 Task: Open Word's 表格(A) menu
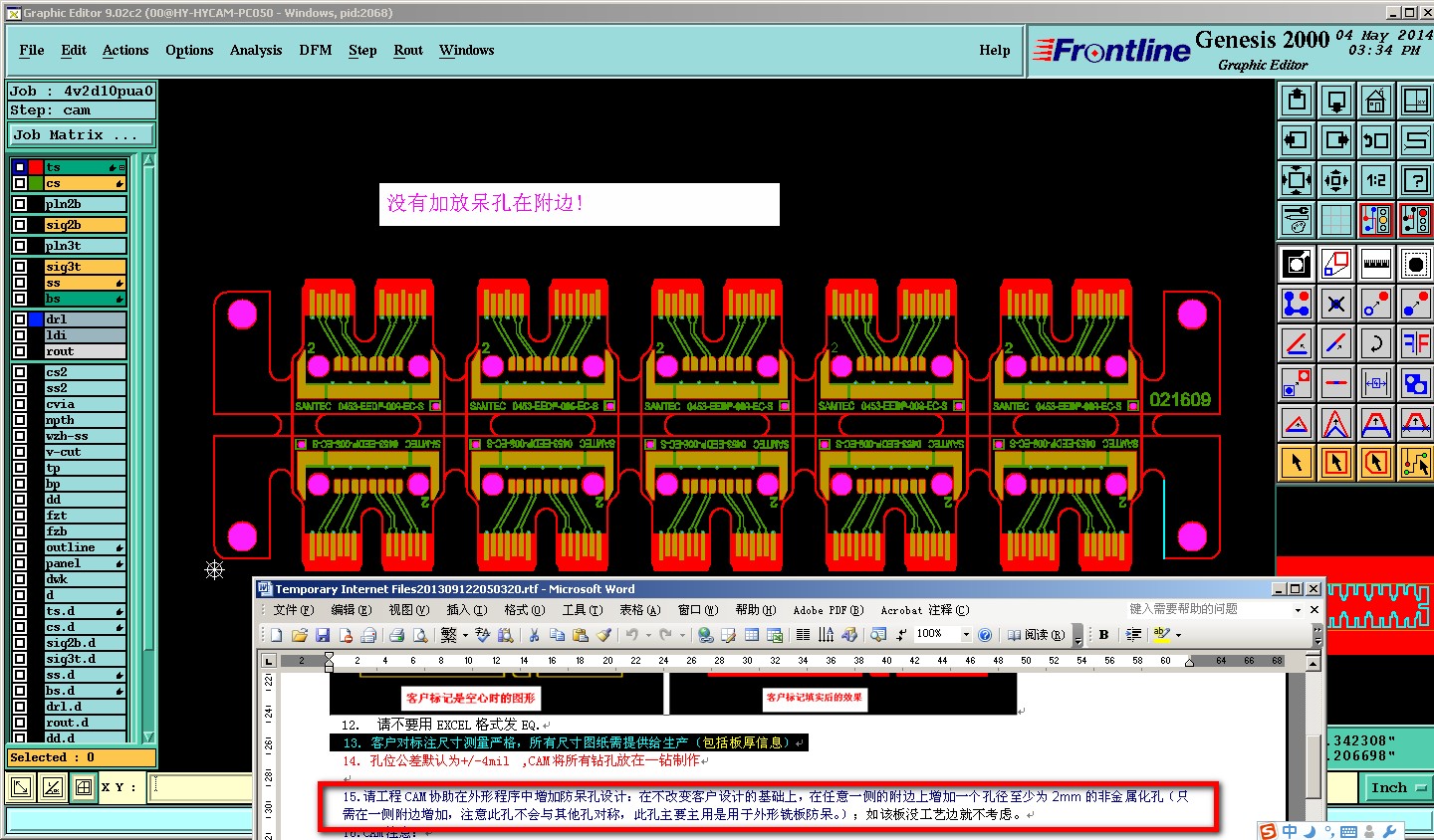[639, 610]
